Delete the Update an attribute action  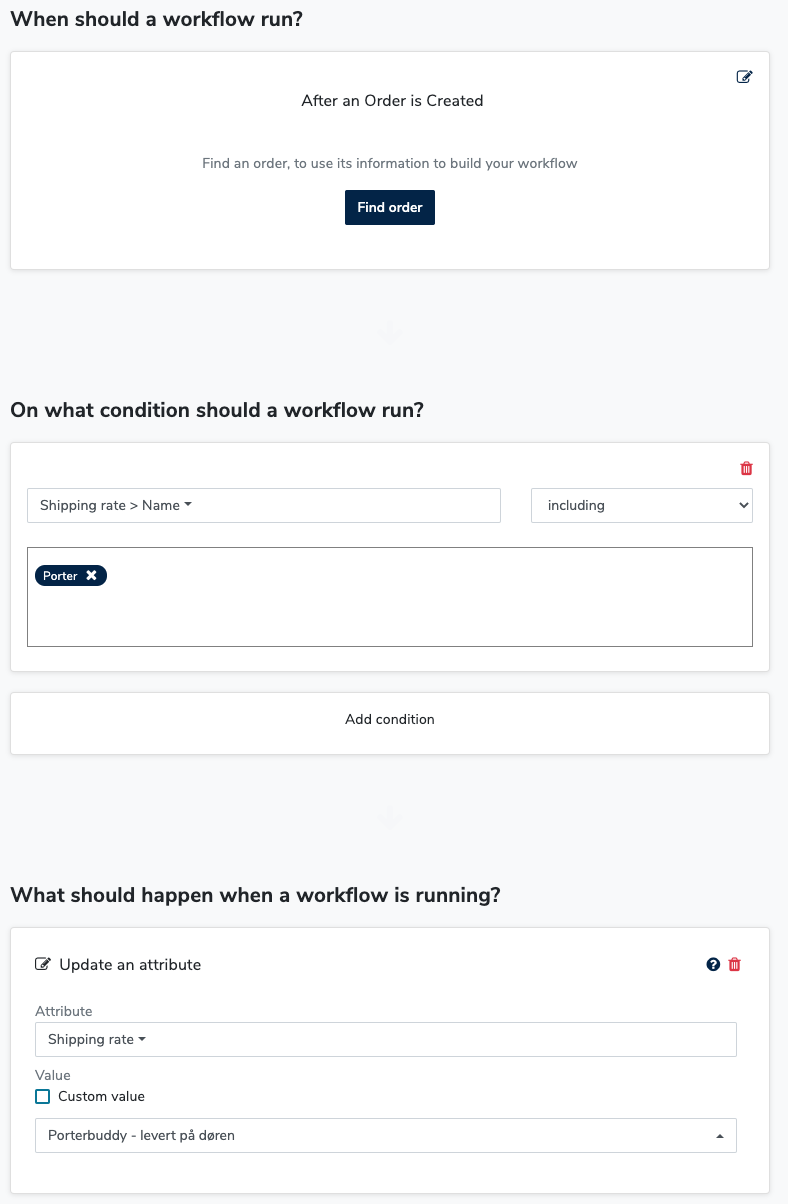click(735, 965)
